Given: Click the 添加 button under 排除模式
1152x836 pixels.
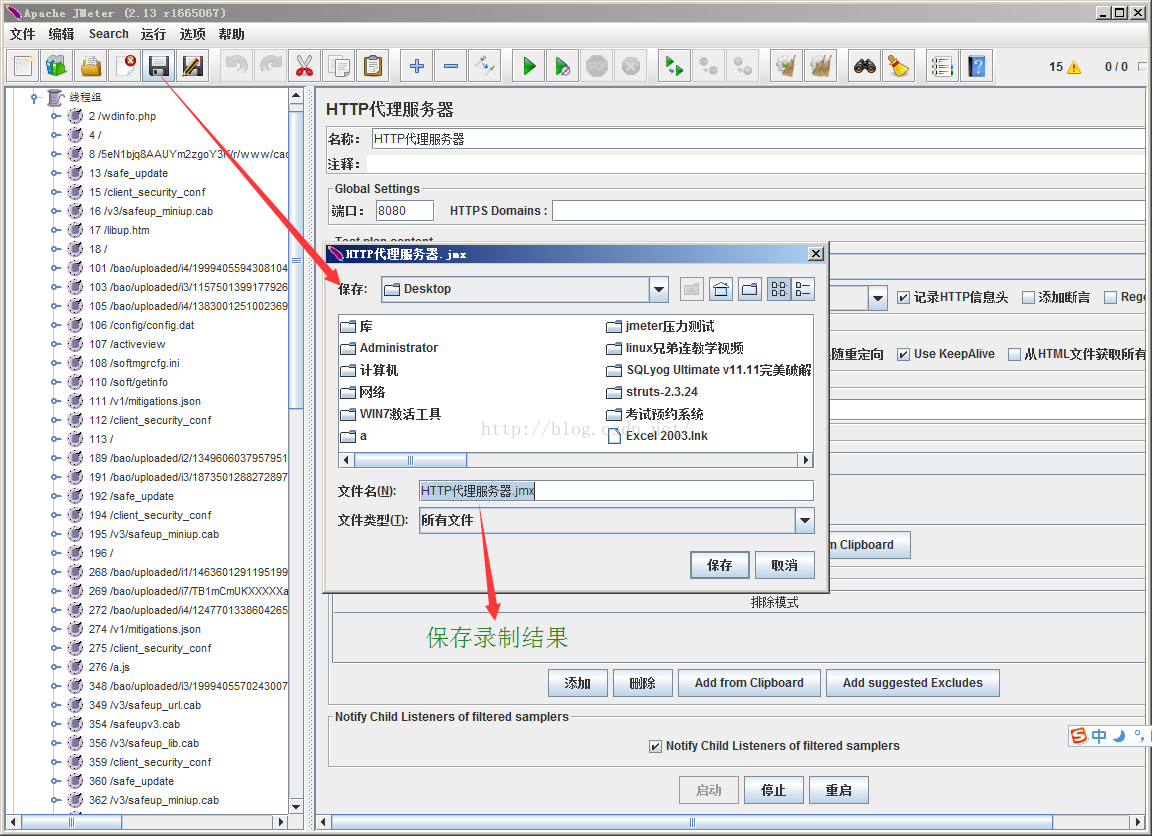Looking at the screenshot, I should 577,683.
